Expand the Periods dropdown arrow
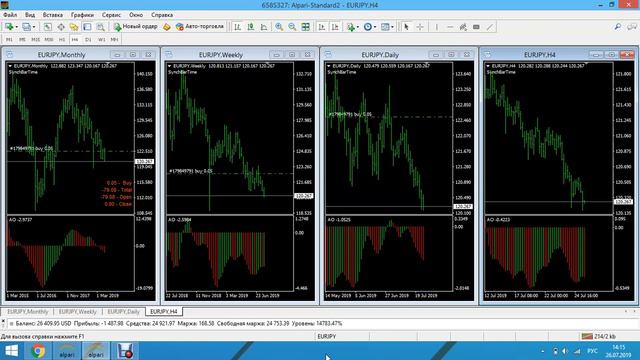Image resolution: width=640 pixels, height=360 pixels. tap(375, 27)
